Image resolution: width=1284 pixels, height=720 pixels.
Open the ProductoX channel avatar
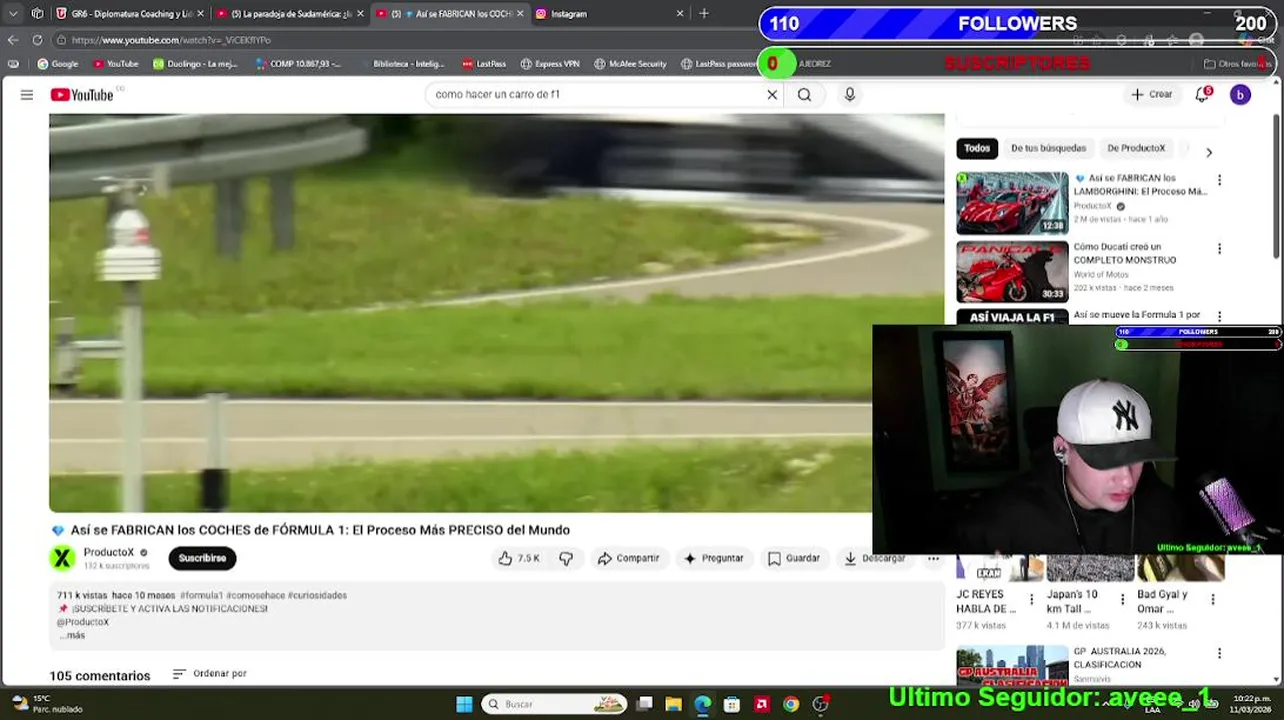(x=63, y=558)
